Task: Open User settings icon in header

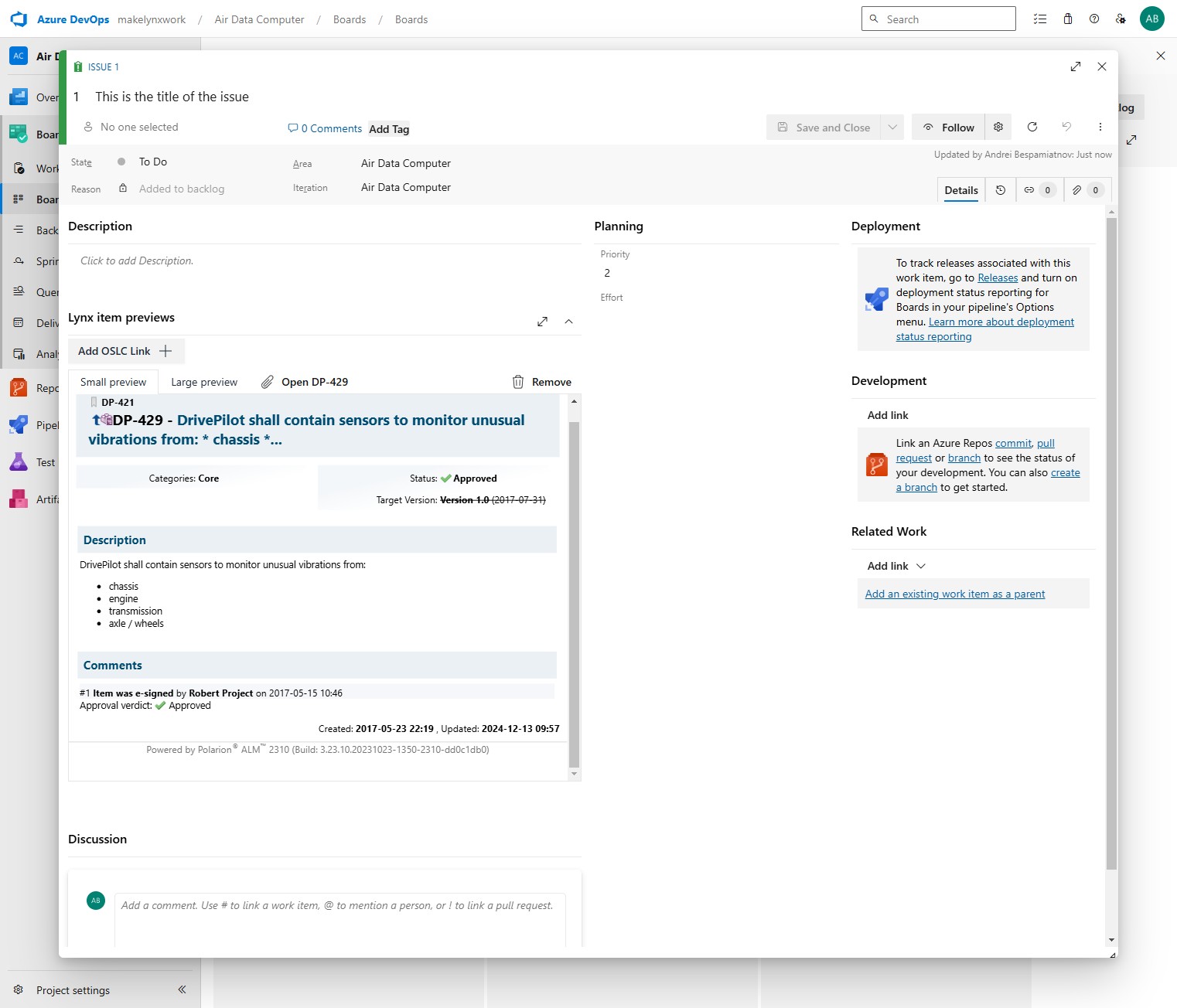Action: [x=1121, y=19]
